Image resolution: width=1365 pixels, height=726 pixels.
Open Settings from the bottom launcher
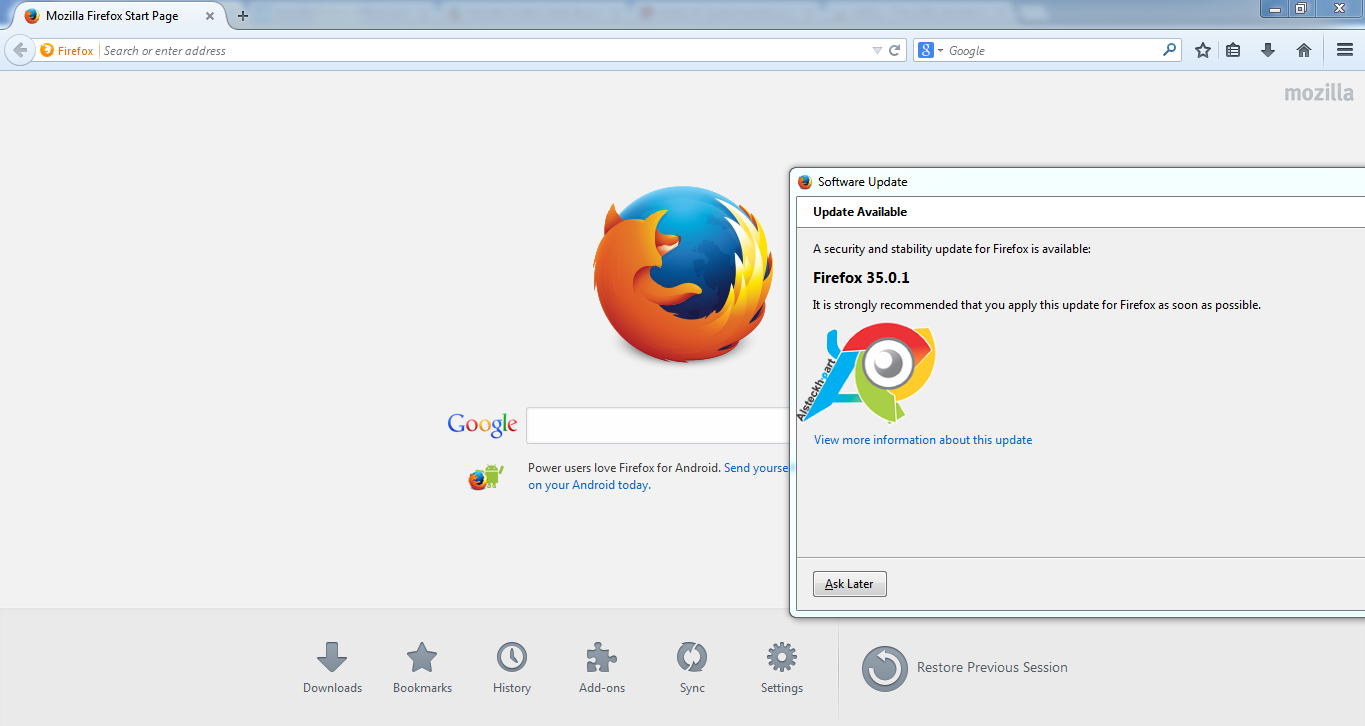(782, 668)
